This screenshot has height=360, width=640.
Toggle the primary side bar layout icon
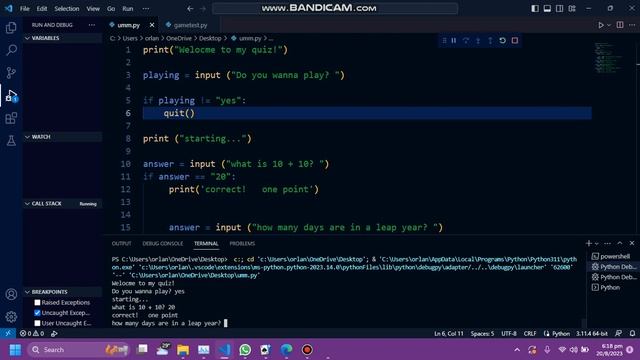(x=535, y=8)
